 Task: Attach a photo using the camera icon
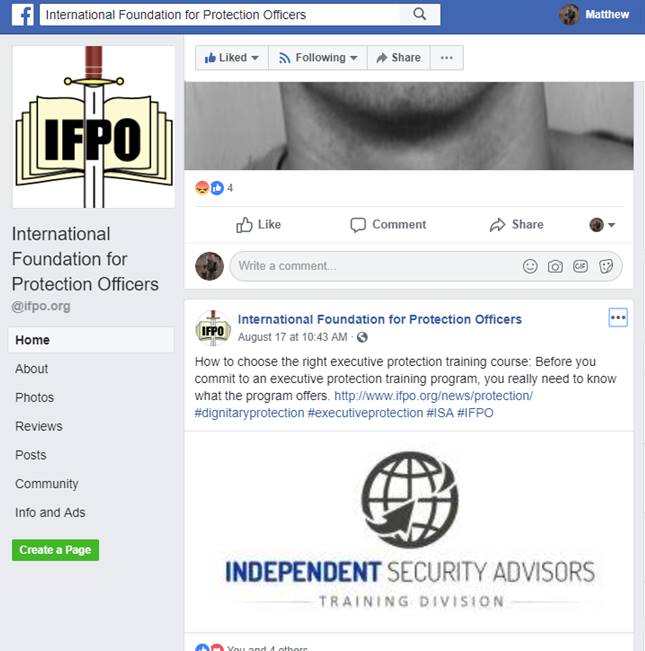click(555, 266)
